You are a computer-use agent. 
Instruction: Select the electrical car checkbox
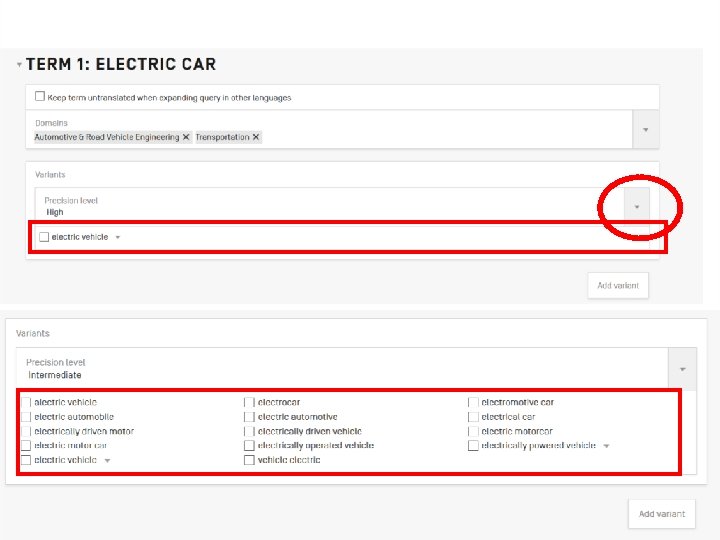click(x=473, y=417)
